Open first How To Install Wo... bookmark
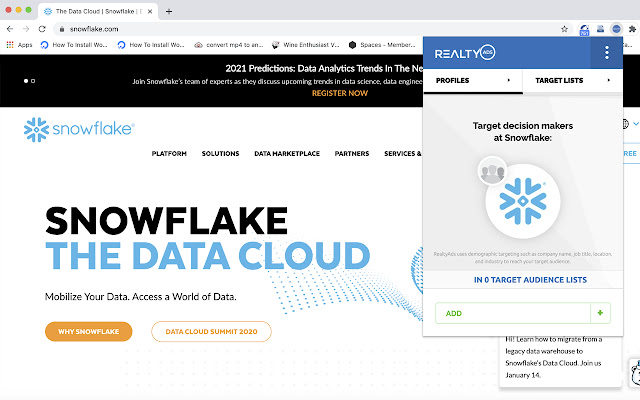Image resolution: width=640 pixels, height=400 pixels. click(x=74, y=45)
